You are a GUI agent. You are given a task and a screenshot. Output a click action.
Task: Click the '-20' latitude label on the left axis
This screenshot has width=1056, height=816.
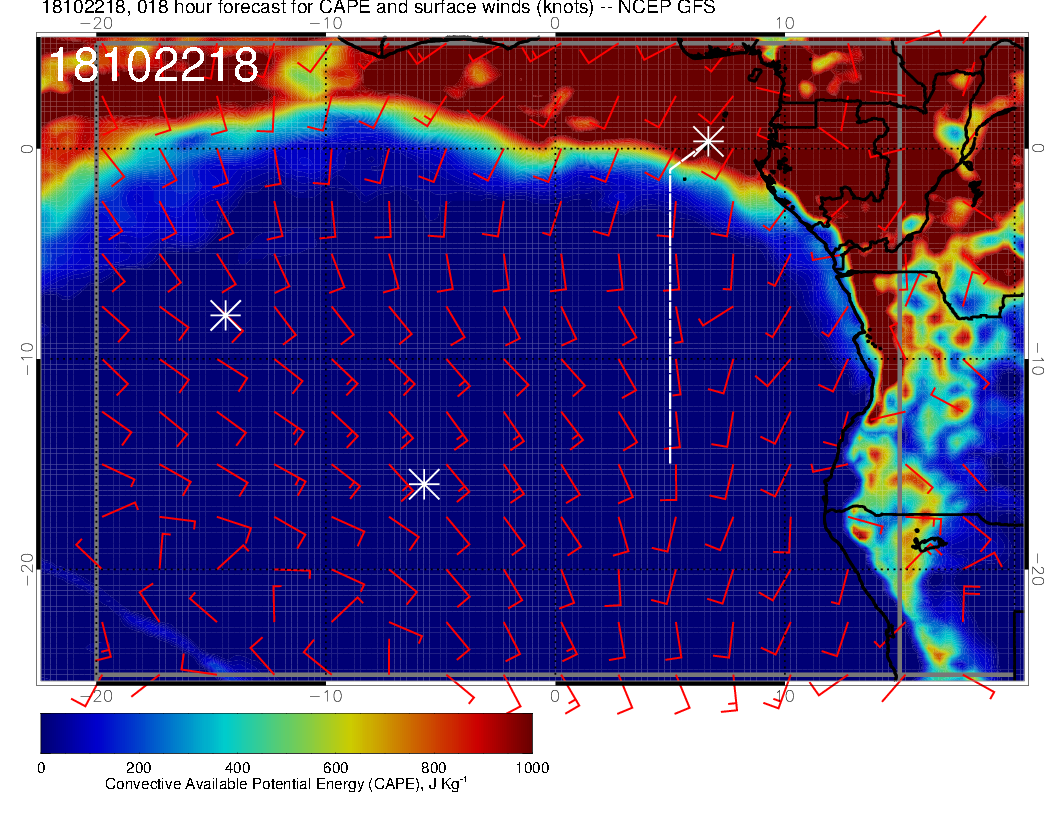[x=26, y=570]
